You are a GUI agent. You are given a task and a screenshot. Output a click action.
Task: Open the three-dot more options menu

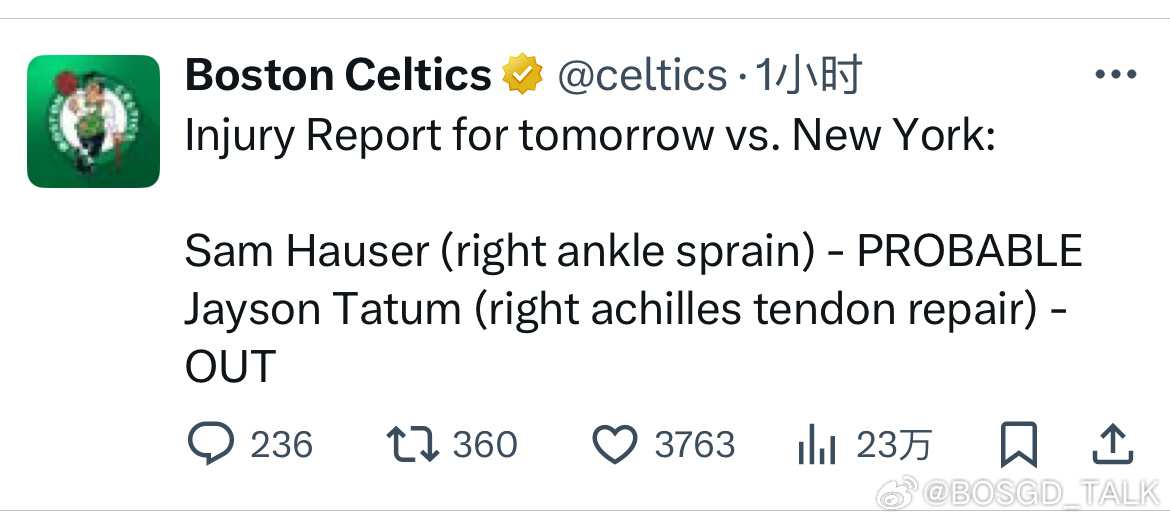tap(1116, 75)
